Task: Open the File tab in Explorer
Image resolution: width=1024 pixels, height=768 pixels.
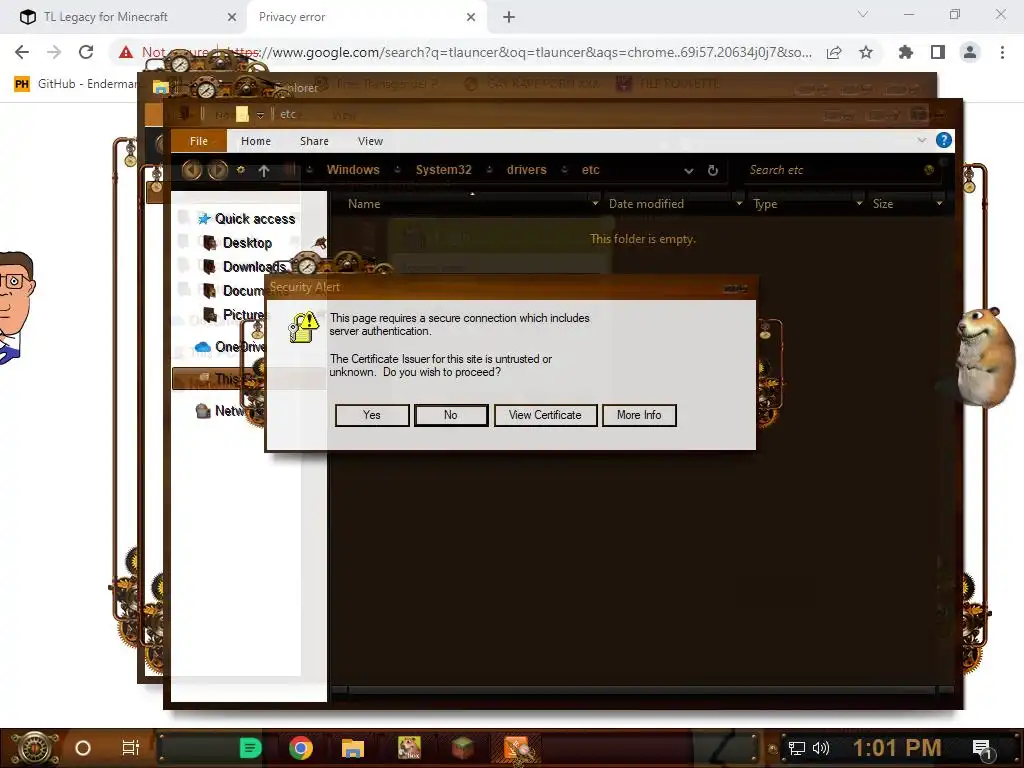Action: pos(199,141)
